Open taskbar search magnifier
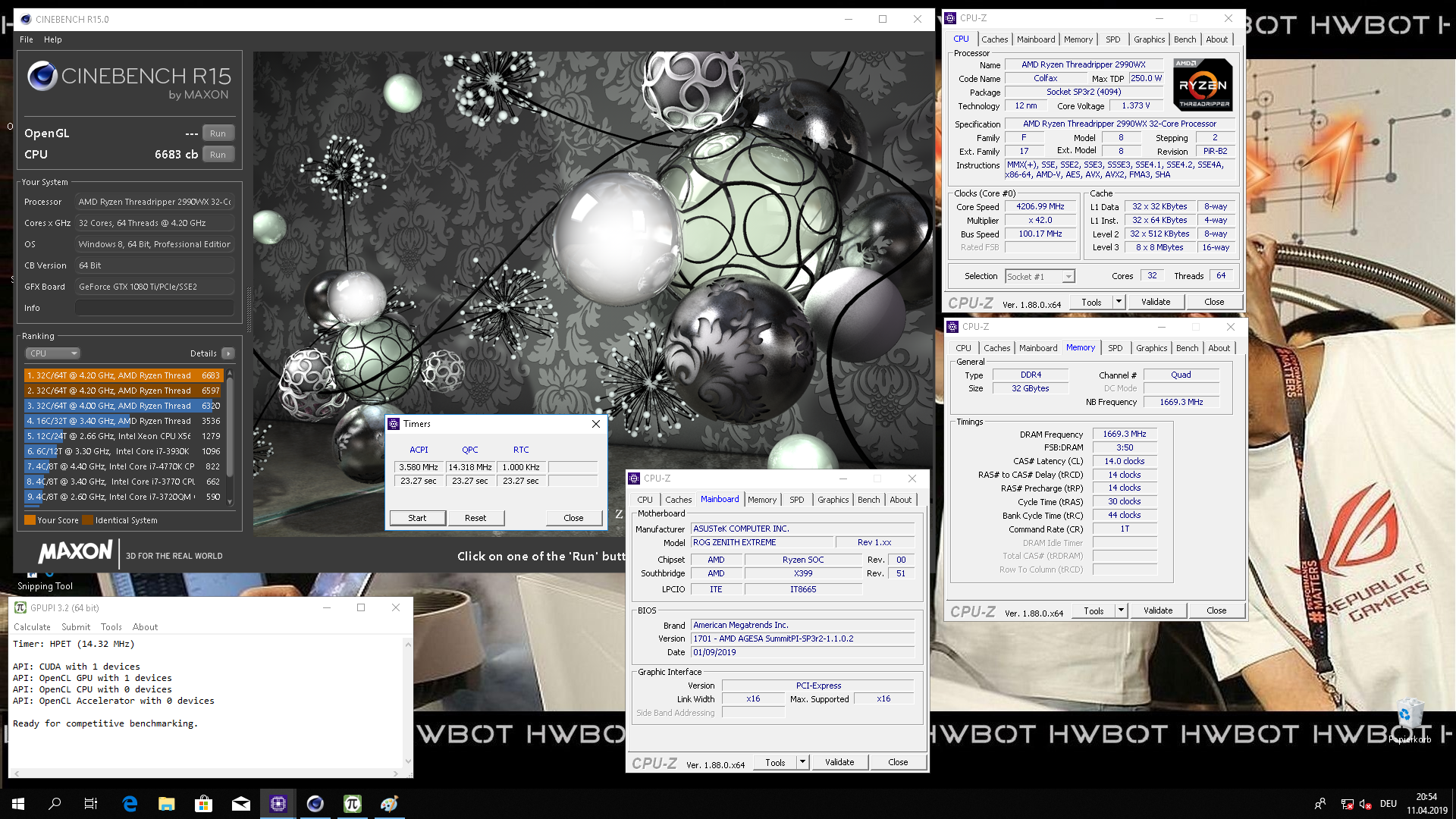 pos(55,804)
